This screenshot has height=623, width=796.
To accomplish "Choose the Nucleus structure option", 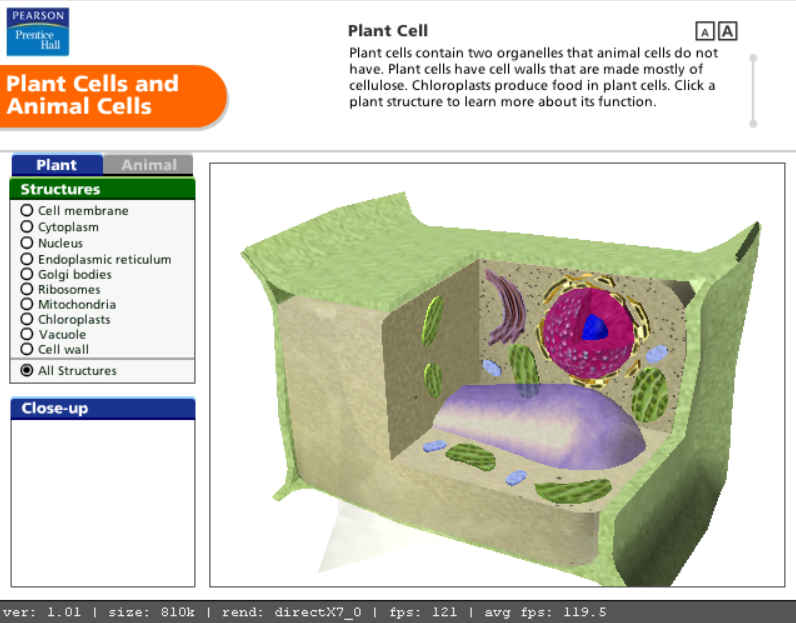I will click(x=27, y=243).
